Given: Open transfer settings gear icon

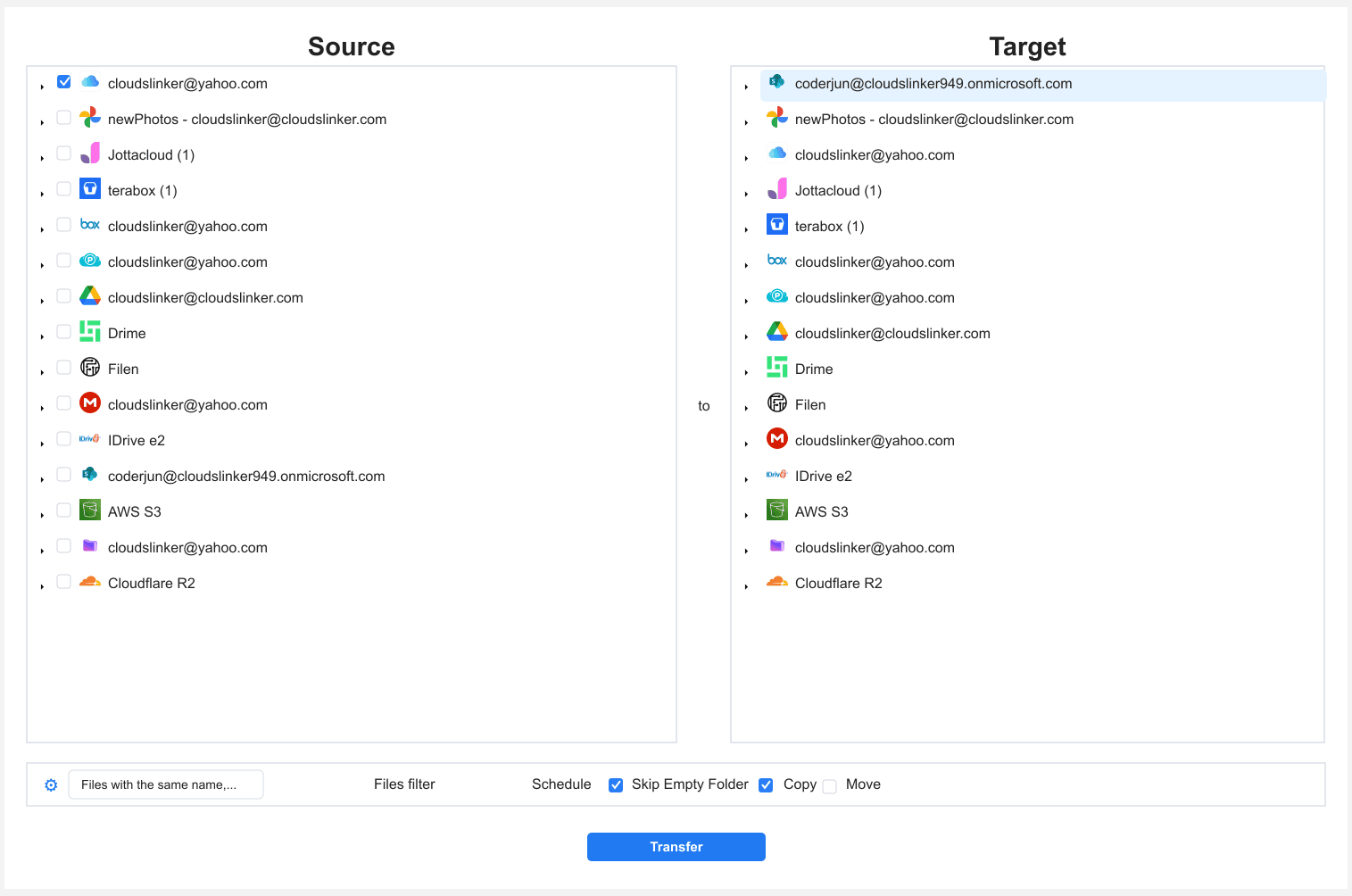Looking at the screenshot, I should click(51, 785).
